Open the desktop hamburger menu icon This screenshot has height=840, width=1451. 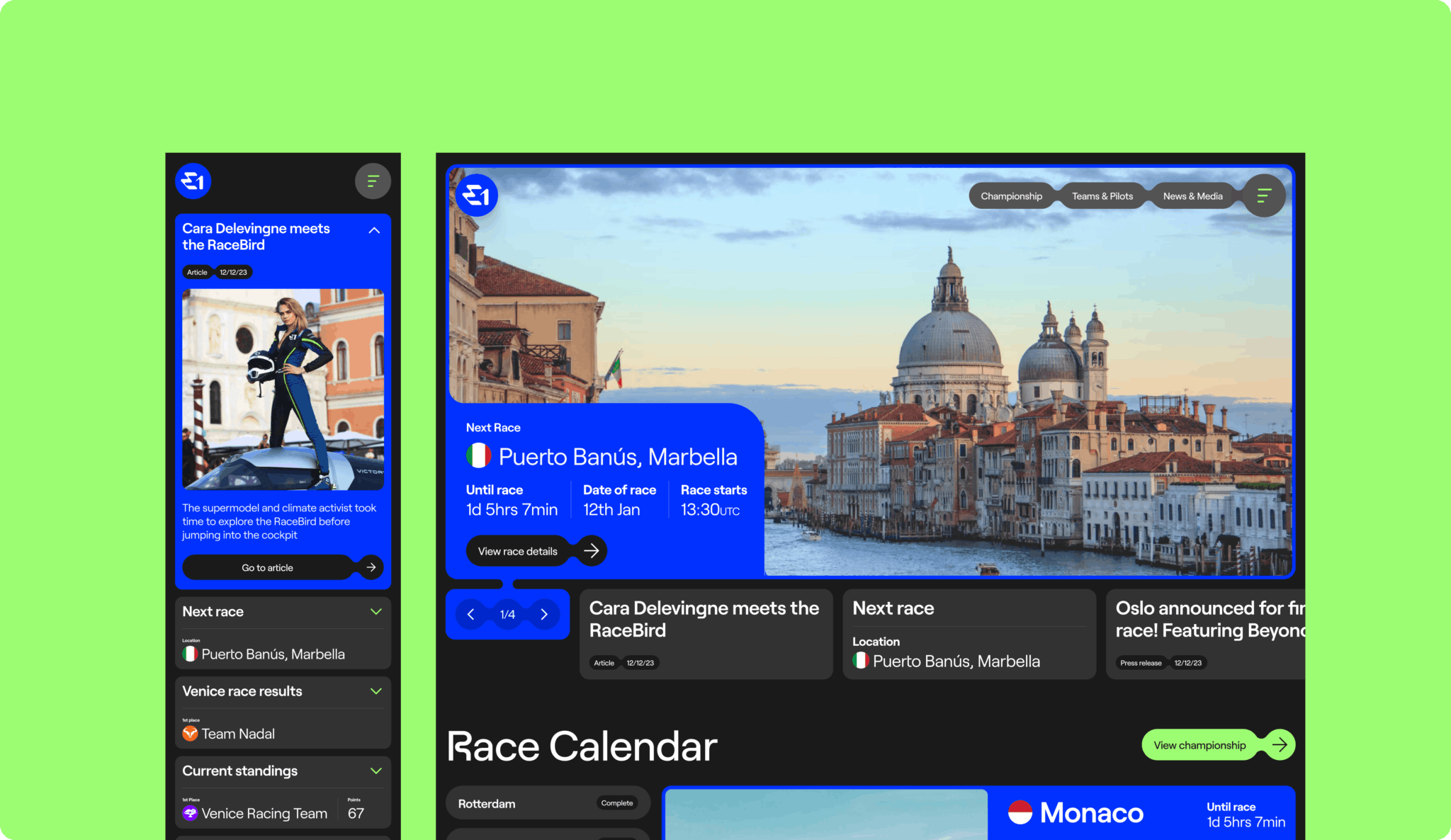[1264, 195]
